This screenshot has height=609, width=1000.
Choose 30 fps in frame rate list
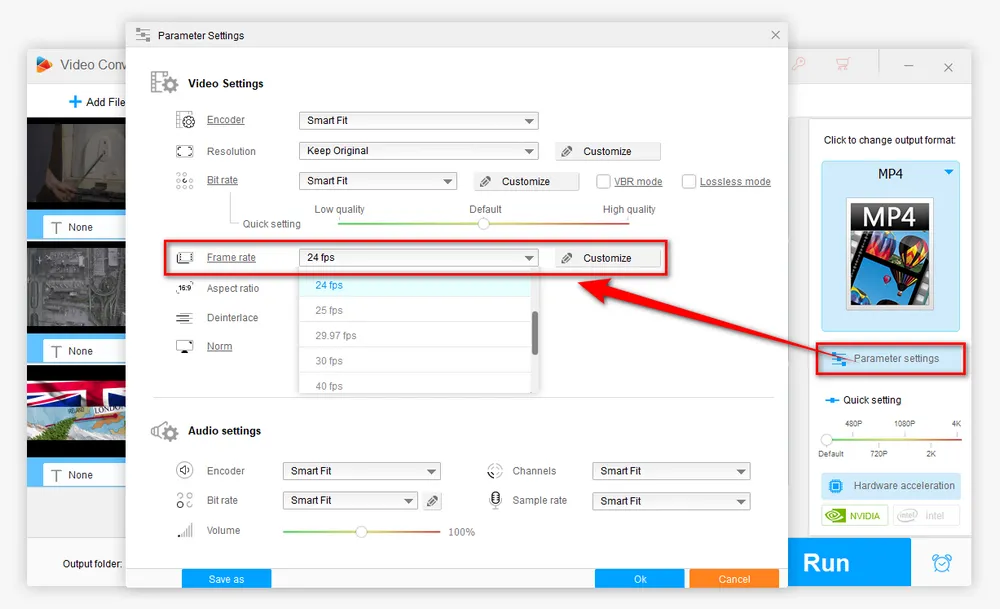329,361
